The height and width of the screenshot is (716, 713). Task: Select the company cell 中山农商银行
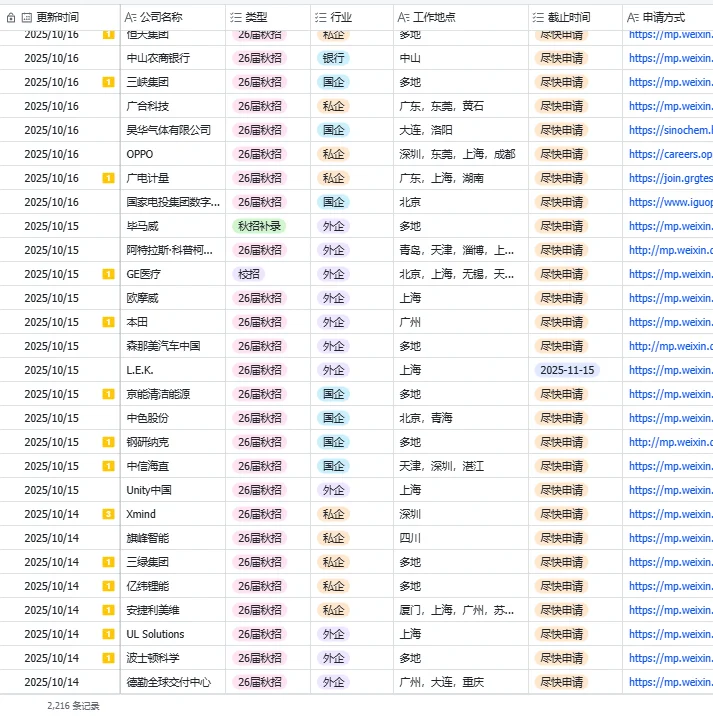[173, 58]
